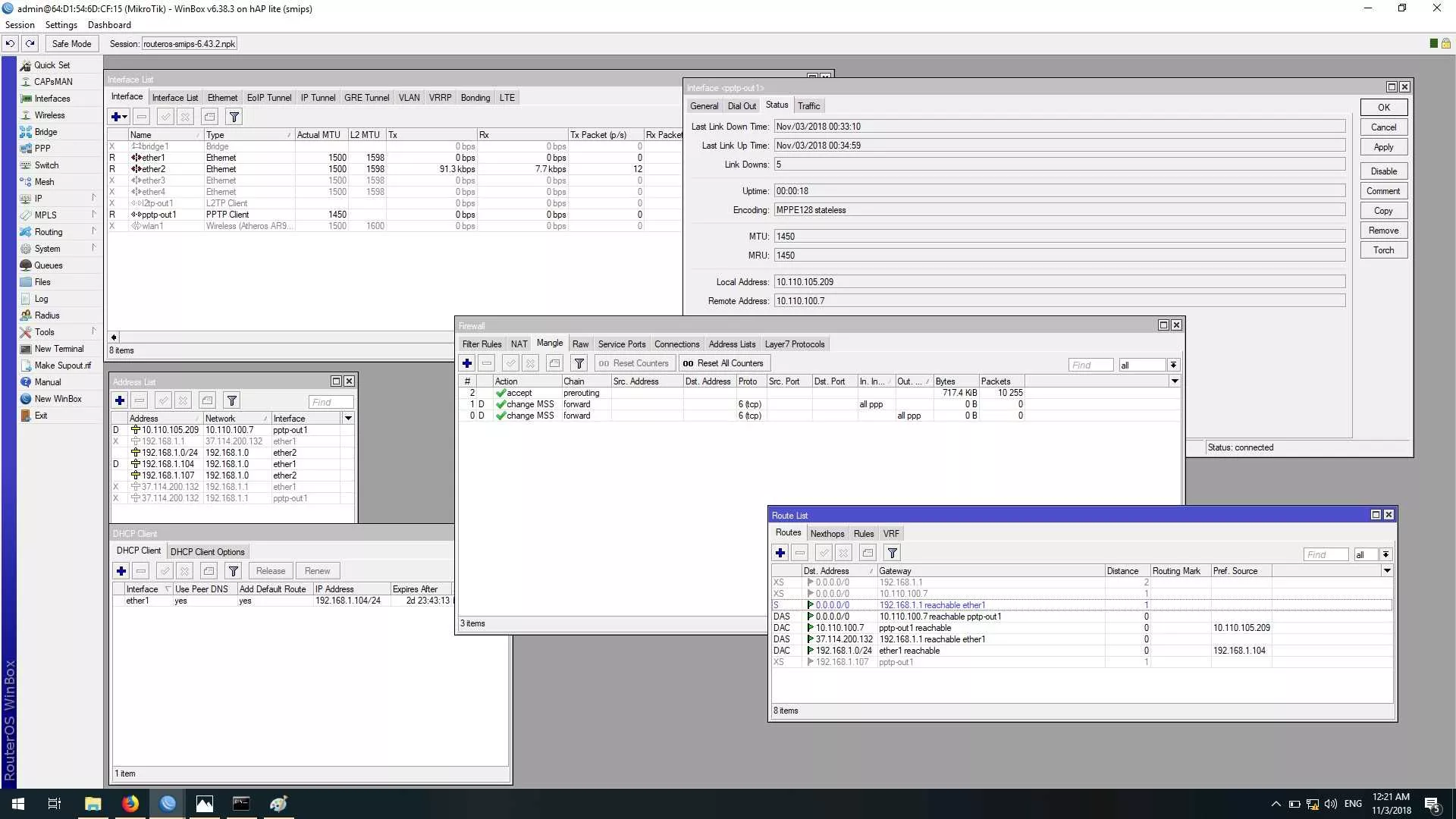Viewport: 1456px width, 819px height.
Task: Open the Firewall 'all' filter dropdown
Action: 1173,365
